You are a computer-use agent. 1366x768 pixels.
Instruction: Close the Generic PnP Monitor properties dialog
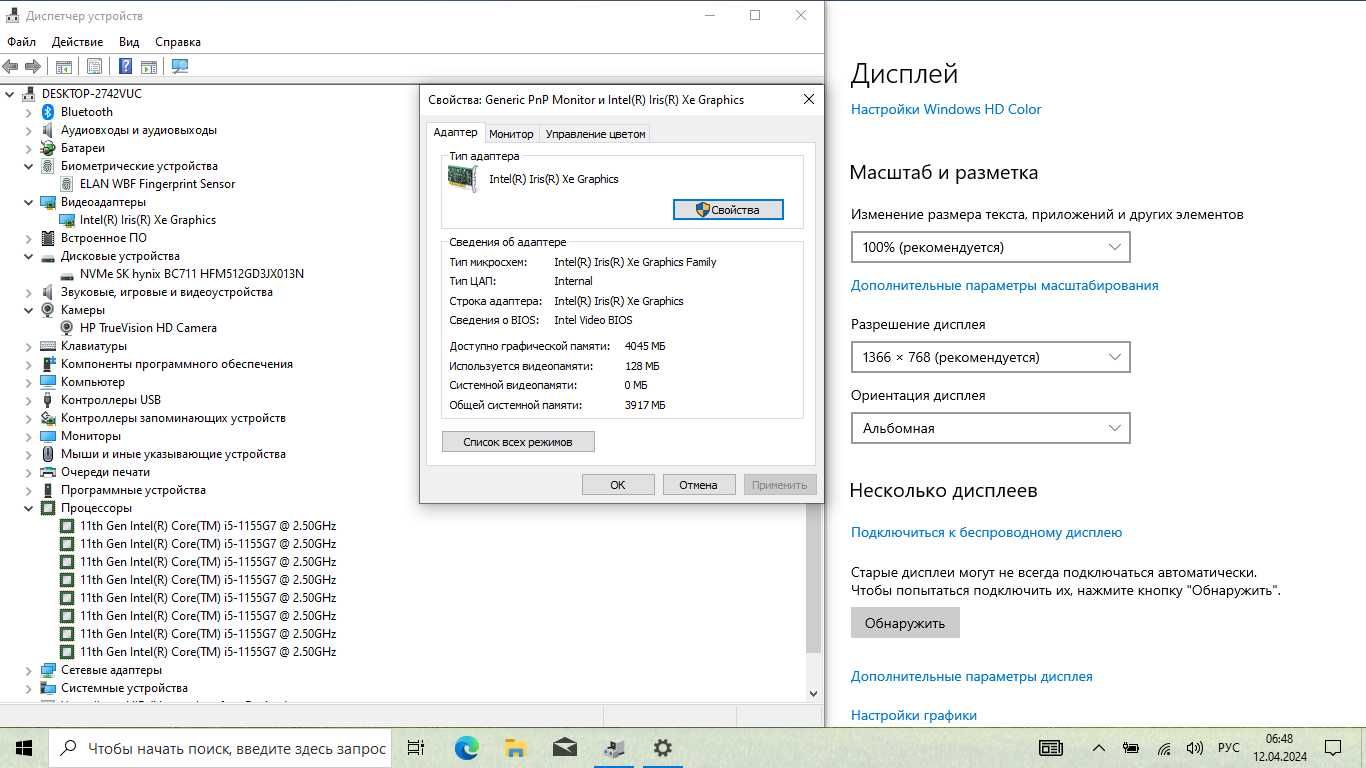(x=809, y=99)
